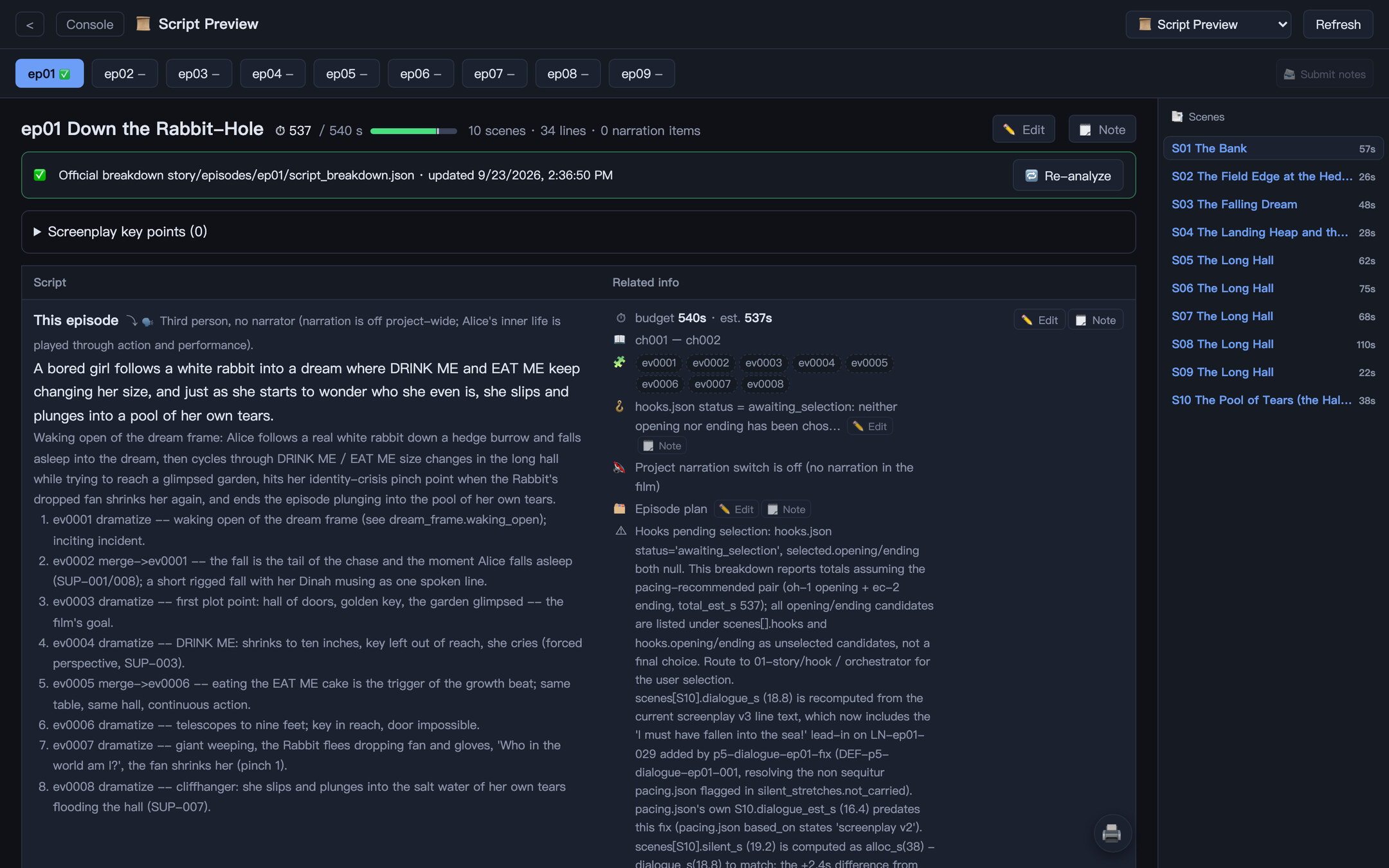Edit the ep01 episode header
Screen dimensions: 1389x868
coord(1024,129)
